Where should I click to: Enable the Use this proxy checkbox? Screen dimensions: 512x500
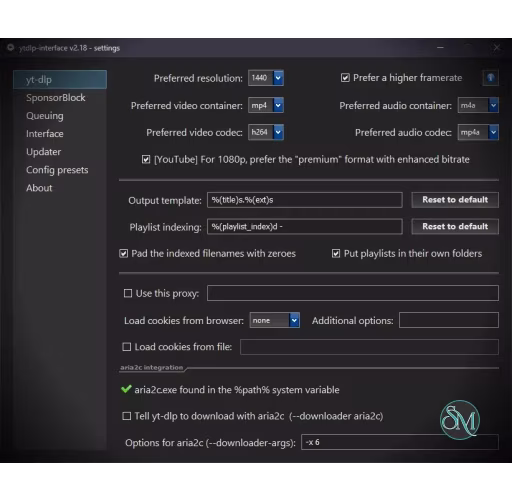(128, 293)
